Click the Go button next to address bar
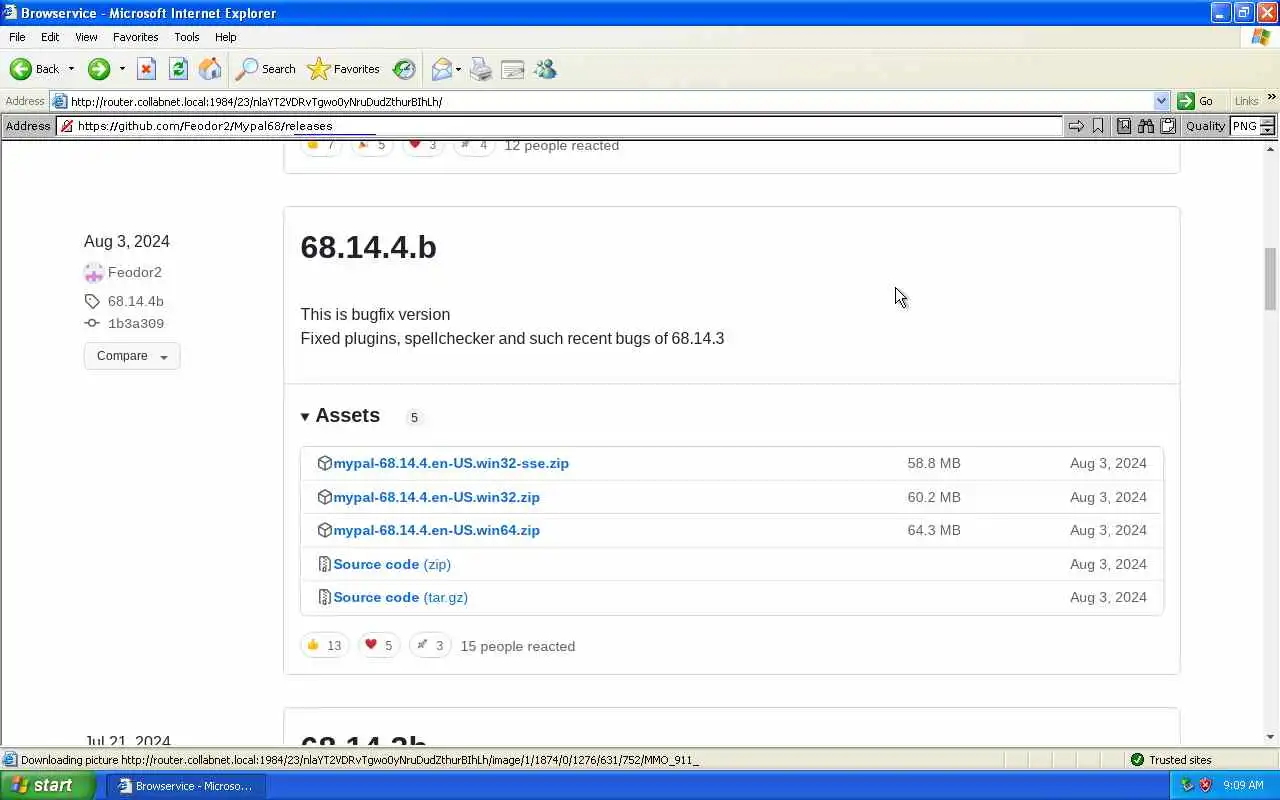The height and width of the screenshot is (800, 1280). tap(1196, 101)
